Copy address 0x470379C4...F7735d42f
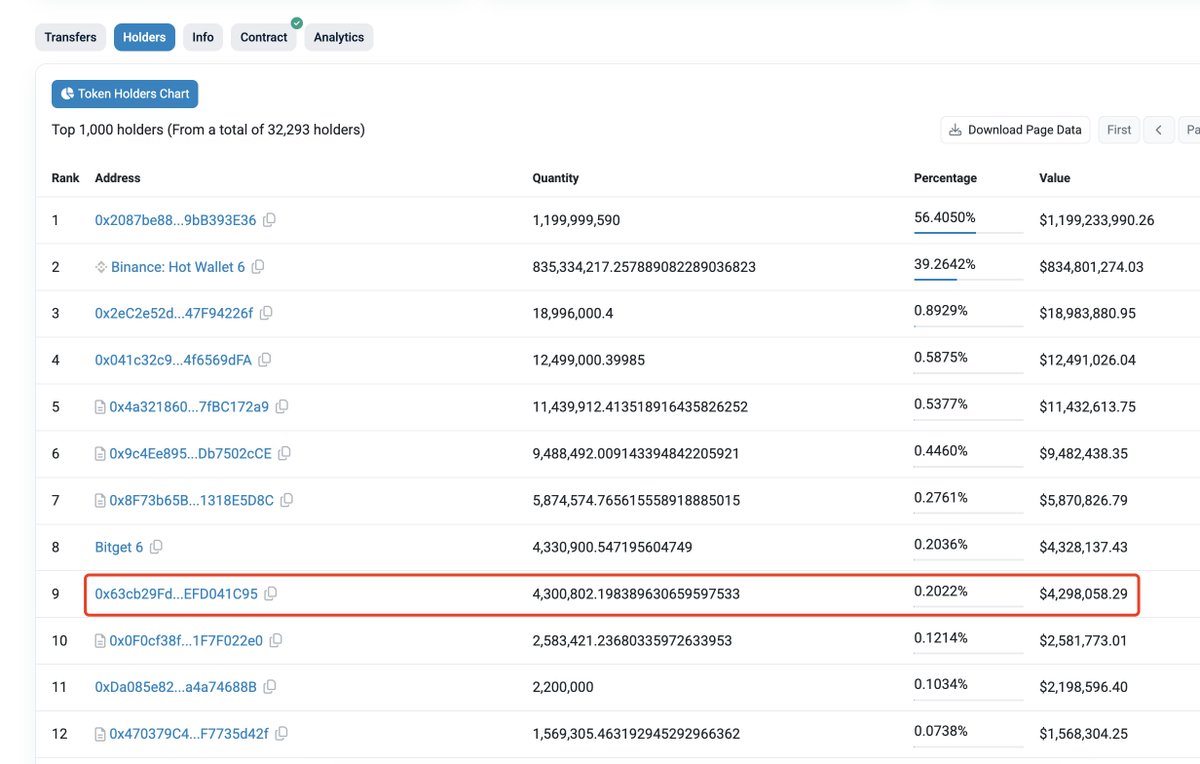This screenshot has width=1200, height=764. click(281, 734)
